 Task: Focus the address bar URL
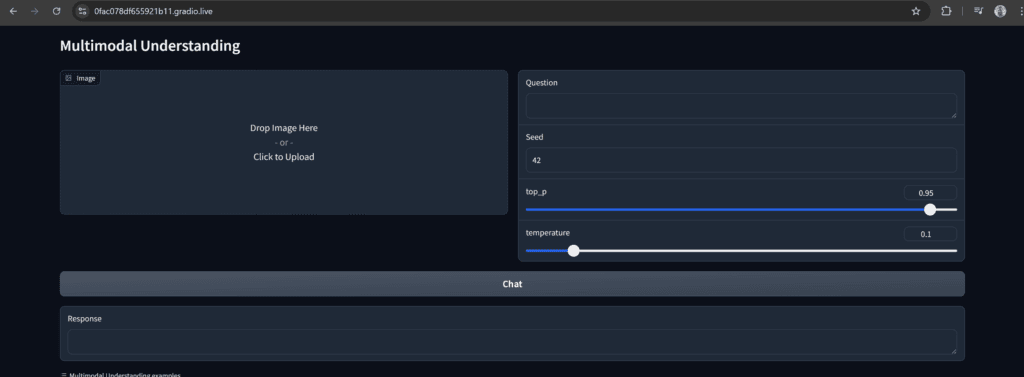tap(153, 11)
